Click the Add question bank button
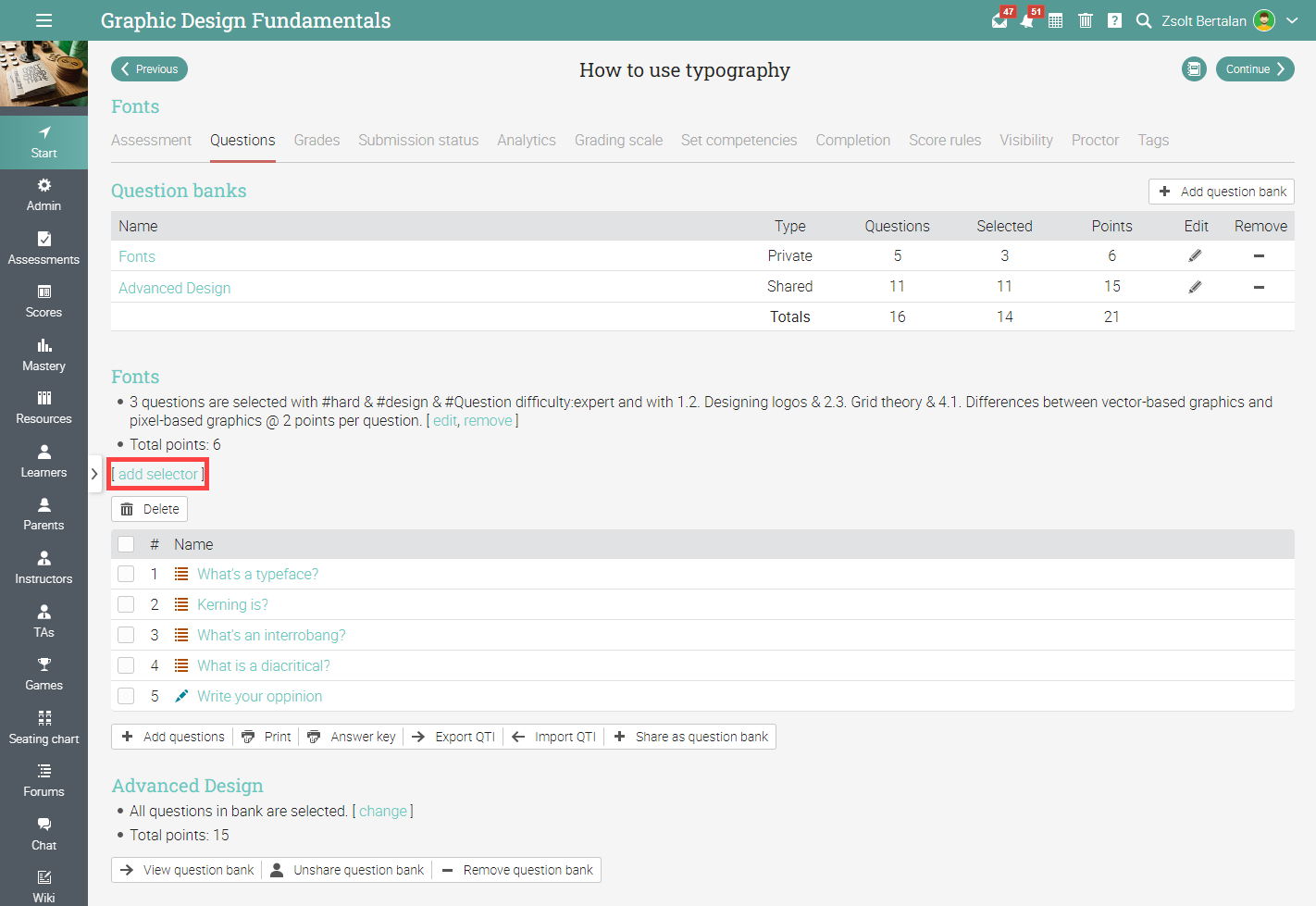Screen dimensions: 1316x906 [x=1222, y=192]
